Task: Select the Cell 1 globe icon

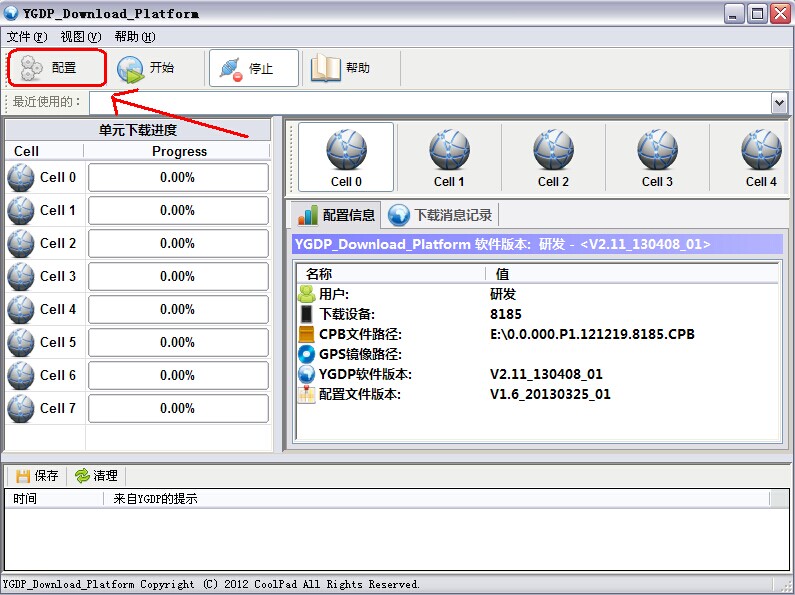Action: tap(449, 151)
